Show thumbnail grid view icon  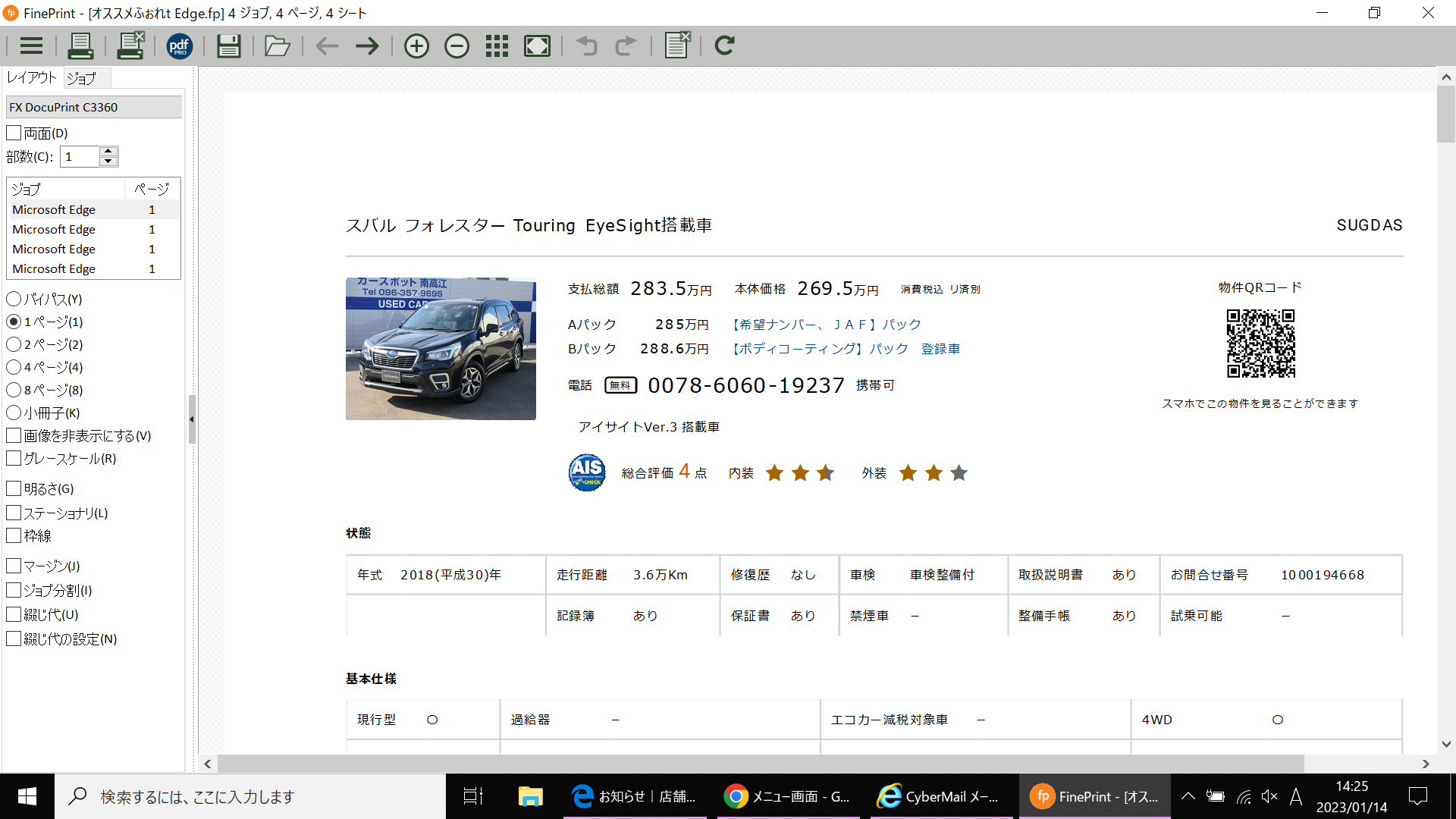click(x=497, y=46)
